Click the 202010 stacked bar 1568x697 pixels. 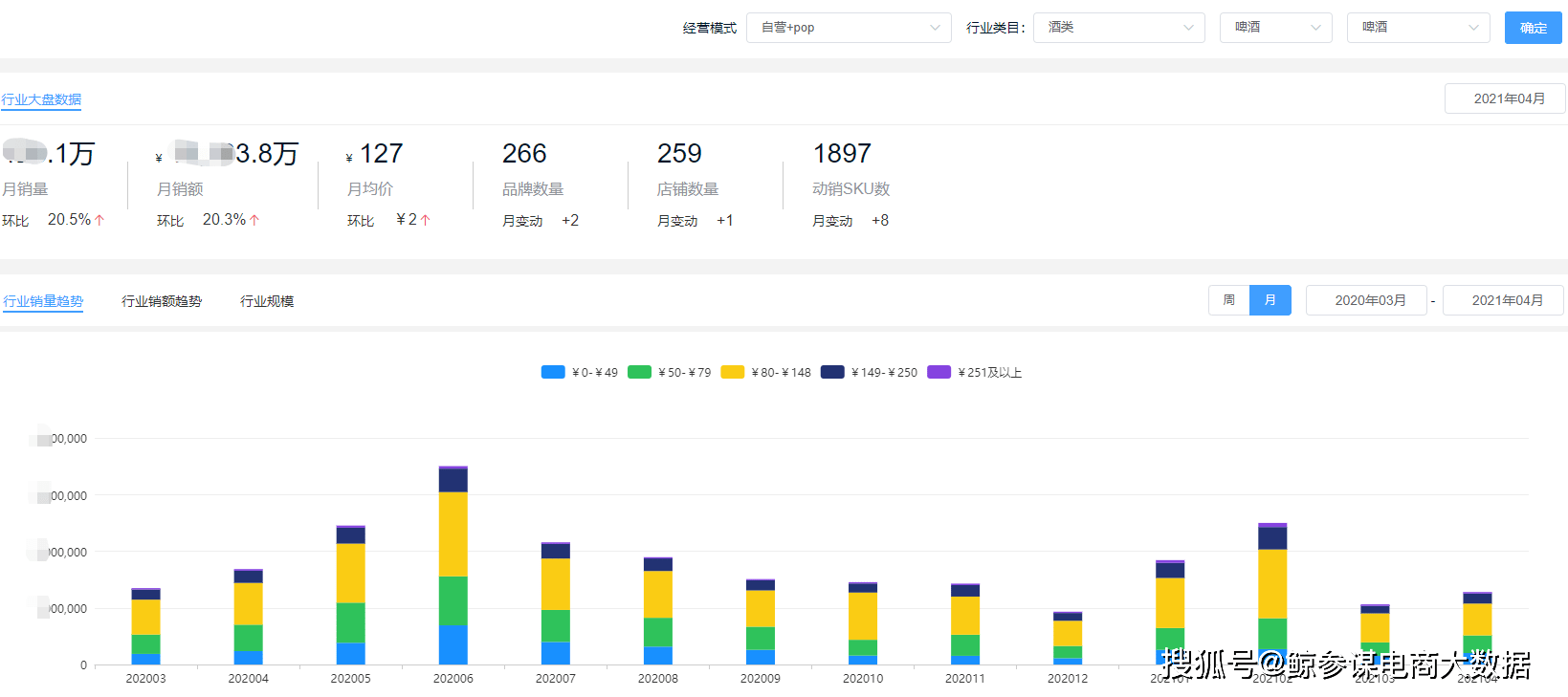pos(863,623)
